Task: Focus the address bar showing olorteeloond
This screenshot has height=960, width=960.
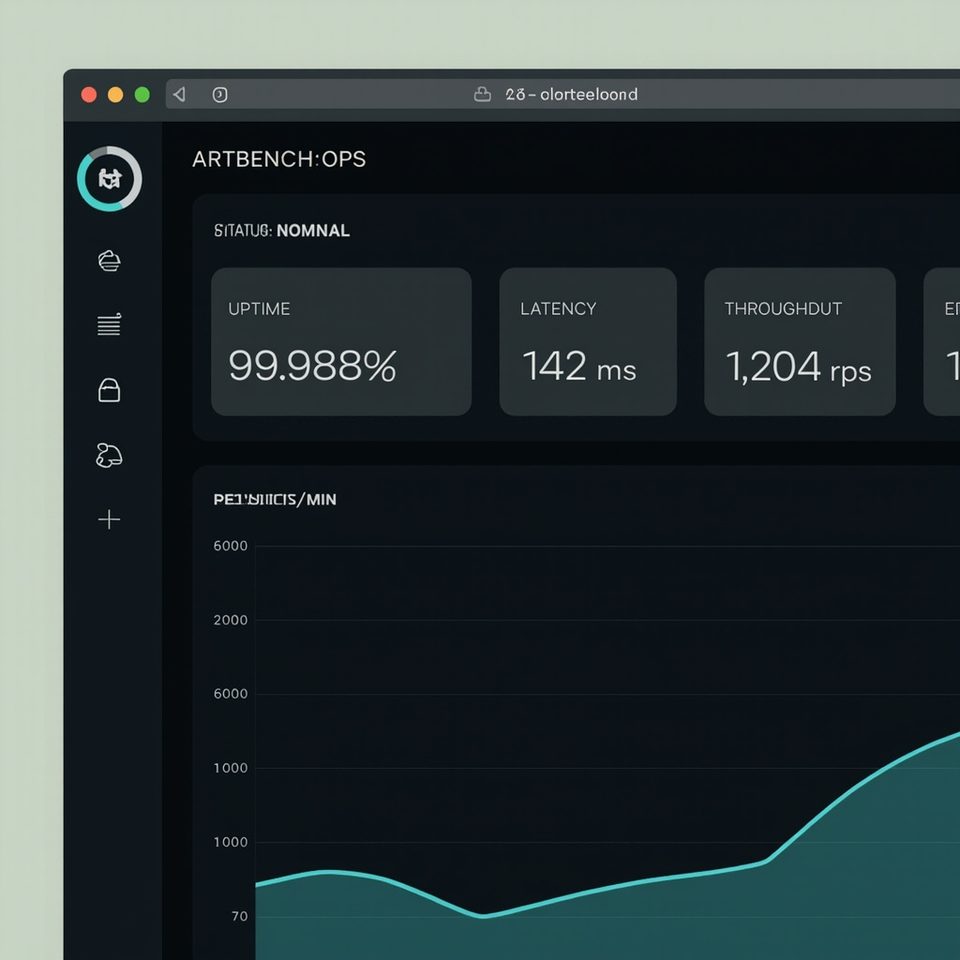Action: point(563,94)
